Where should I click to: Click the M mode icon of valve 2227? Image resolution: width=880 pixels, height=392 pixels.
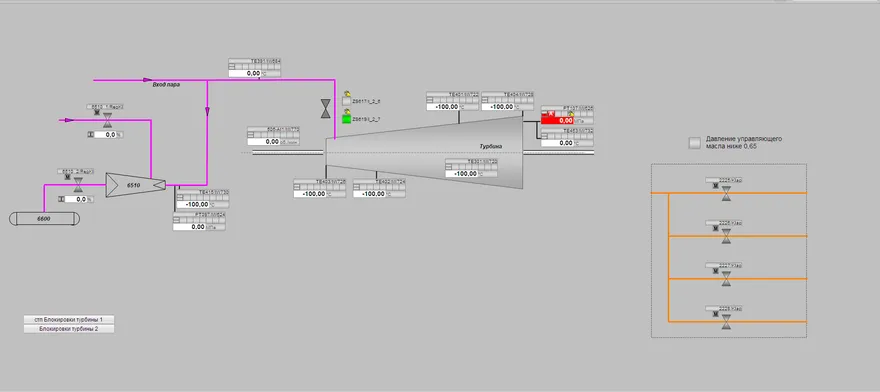click(x=716, y=272)
